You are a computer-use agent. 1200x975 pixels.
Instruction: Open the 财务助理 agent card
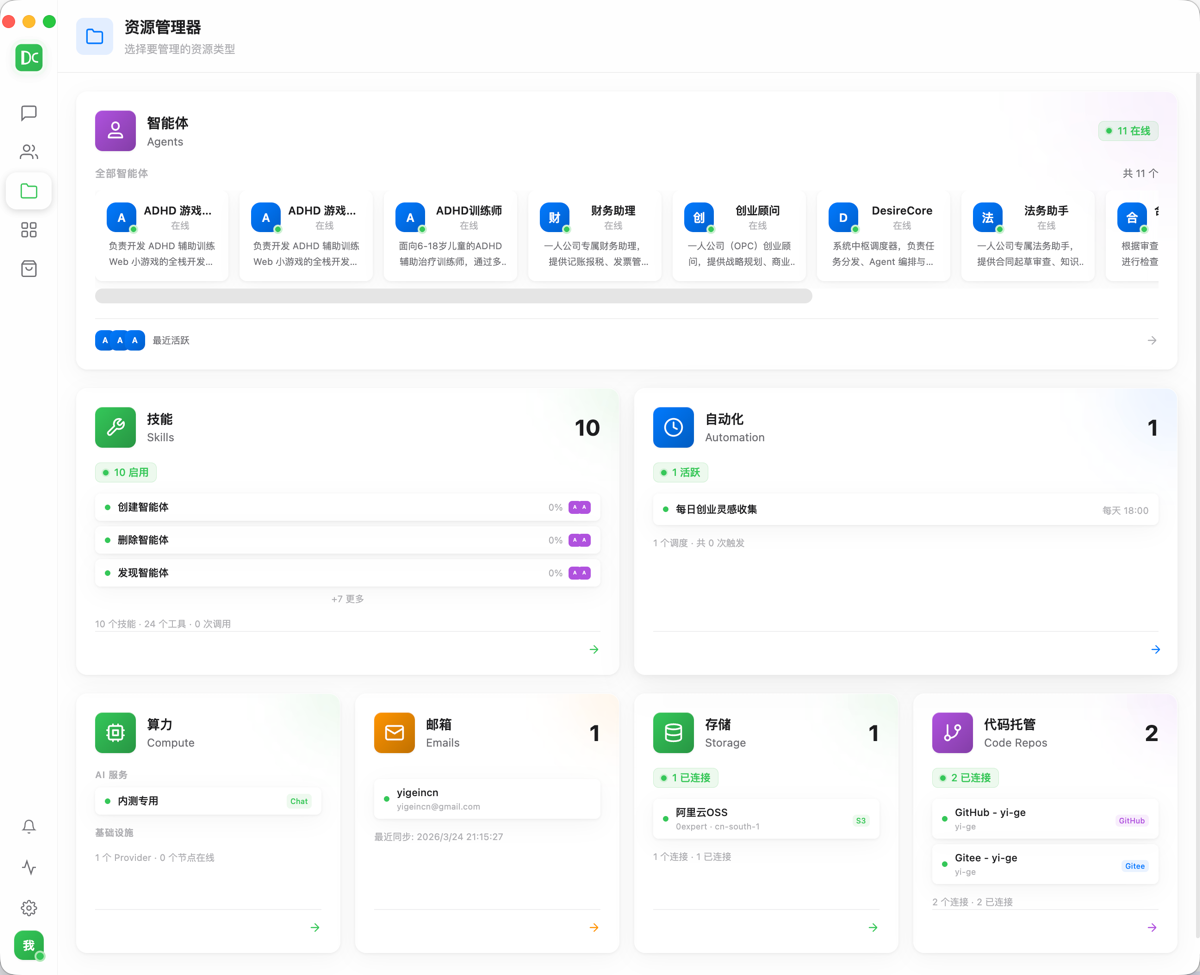click(594, 235)
